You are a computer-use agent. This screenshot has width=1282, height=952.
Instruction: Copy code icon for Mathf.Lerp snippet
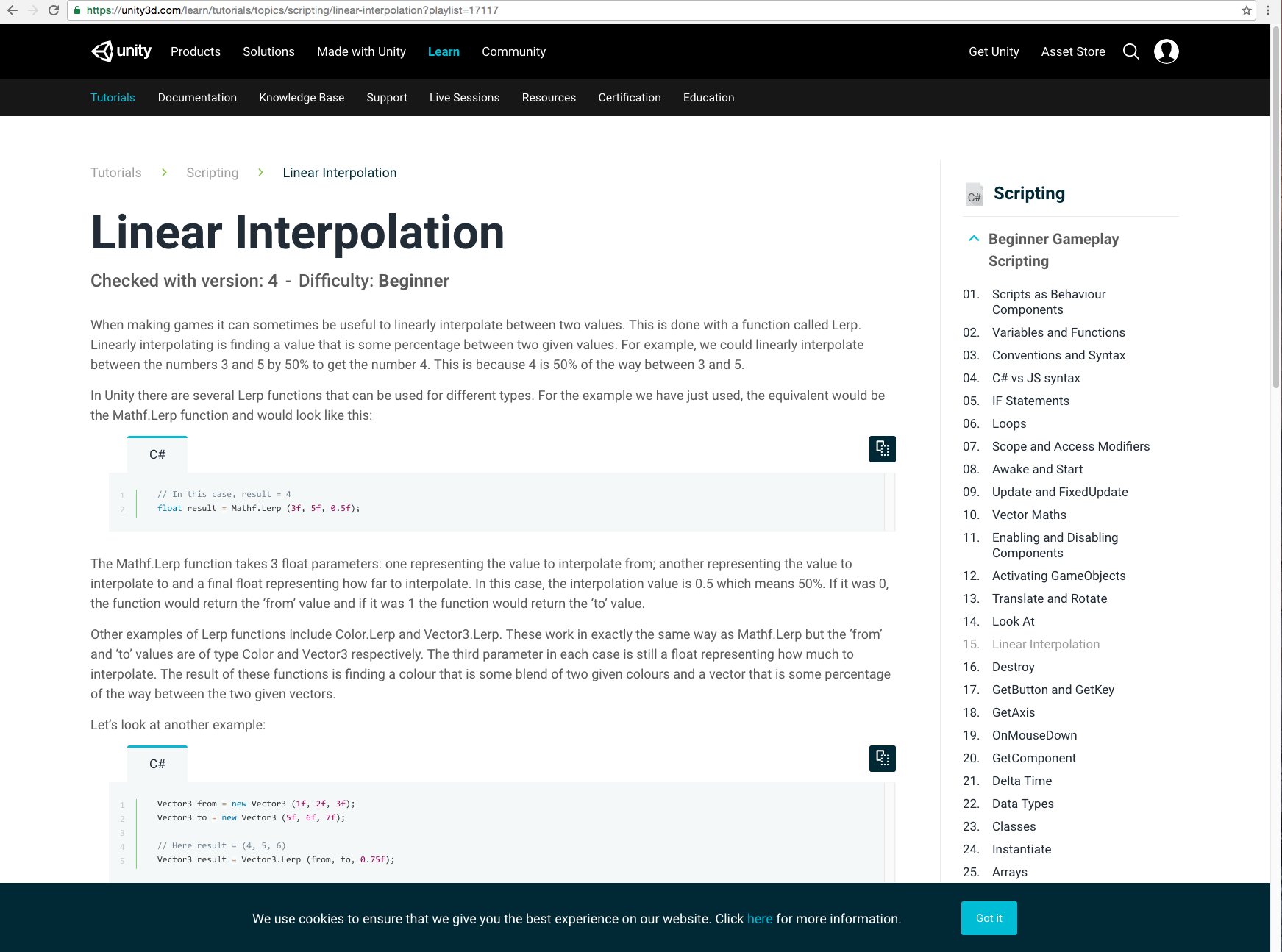883,449
